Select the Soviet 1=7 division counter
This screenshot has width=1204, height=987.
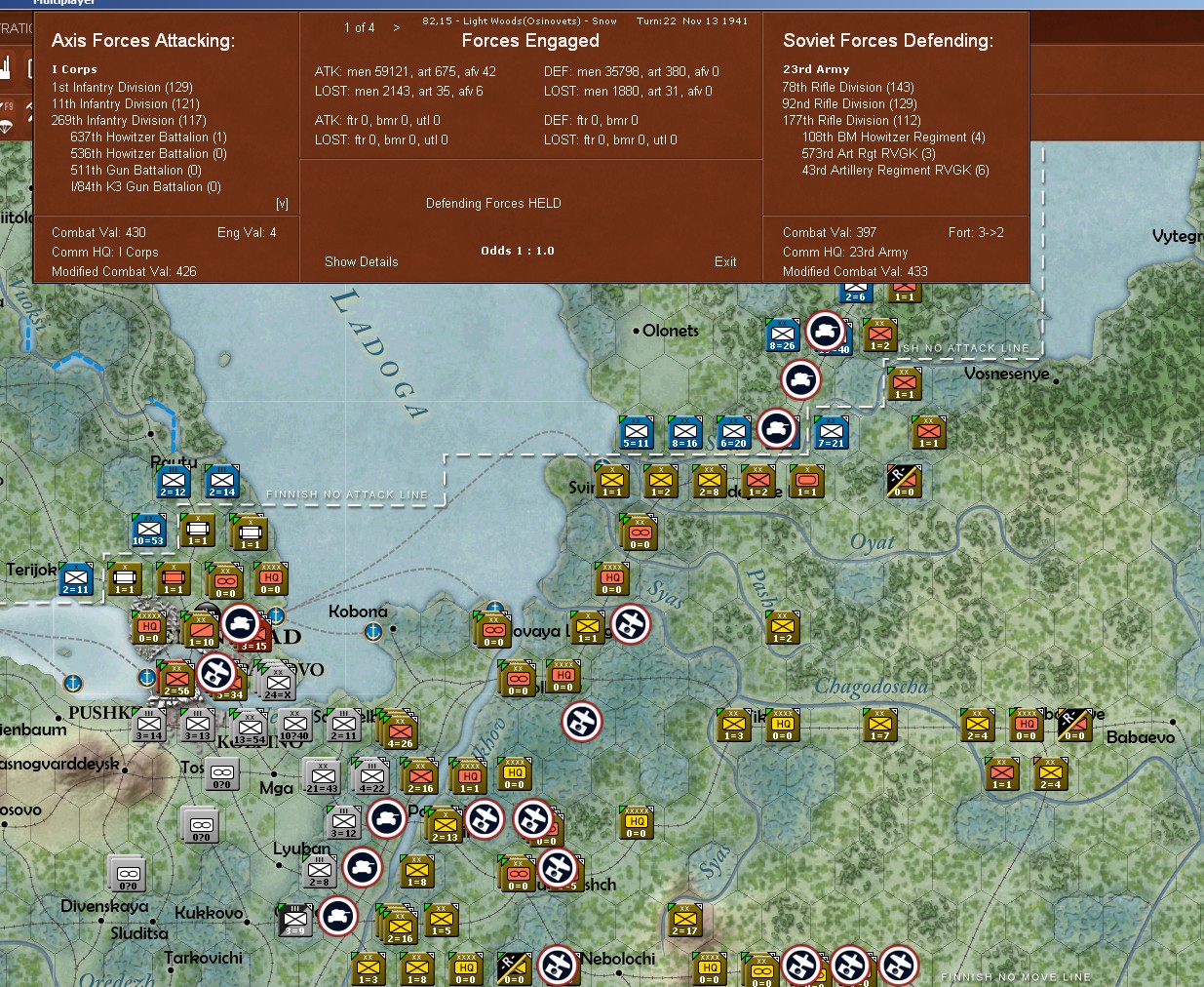coord(880,726)
